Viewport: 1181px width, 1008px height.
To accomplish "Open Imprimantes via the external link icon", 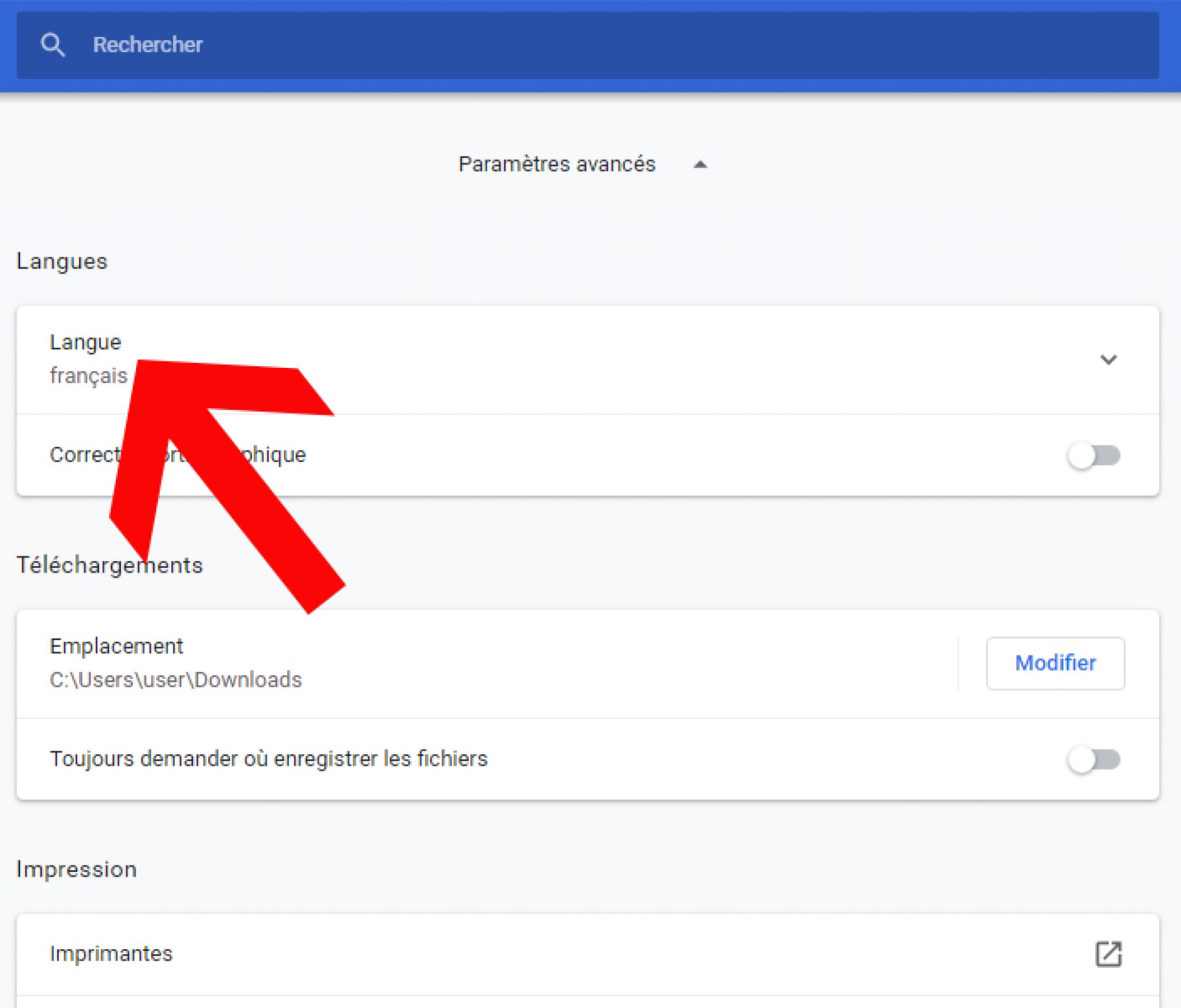I will tap(1109, 954).
